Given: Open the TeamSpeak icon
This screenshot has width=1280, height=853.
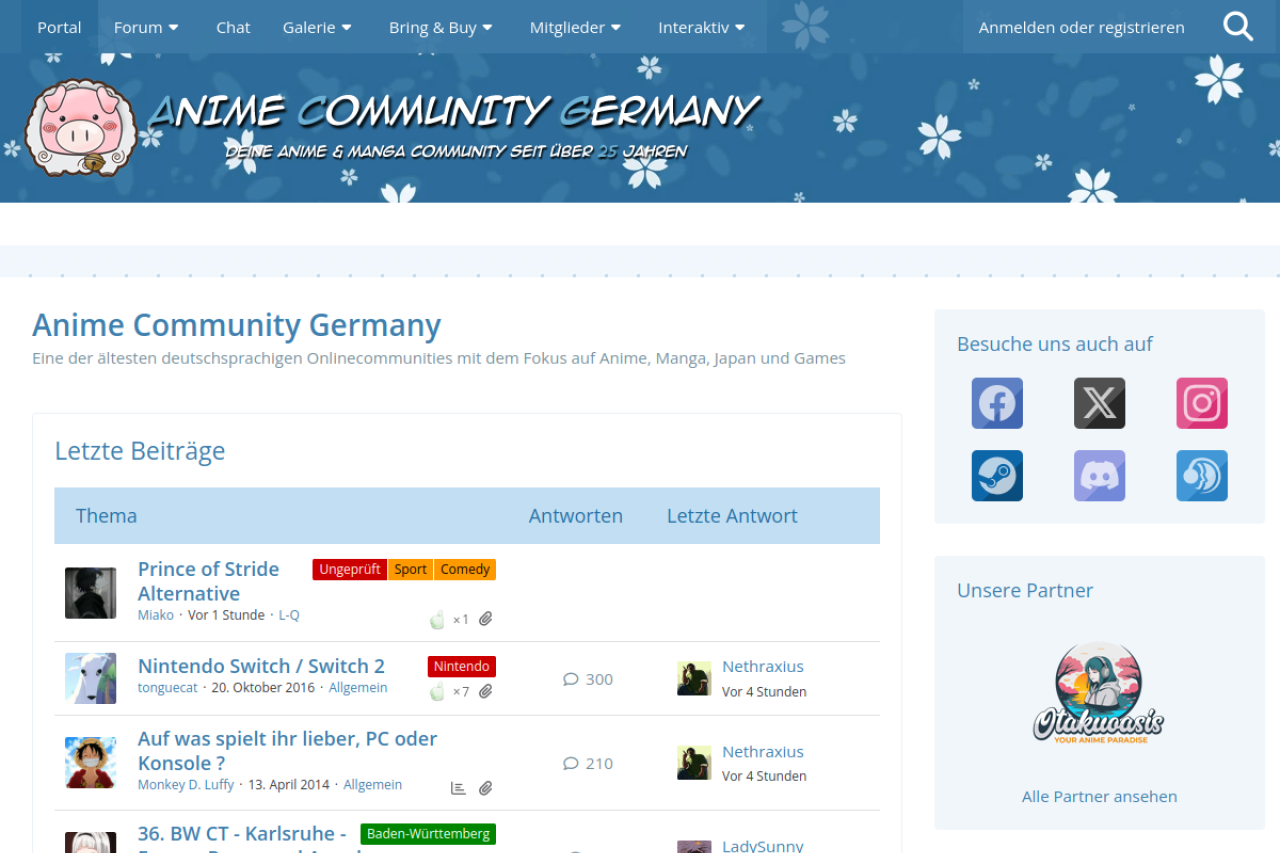Looking at the screenshot, I should [x=1202, y=475].
